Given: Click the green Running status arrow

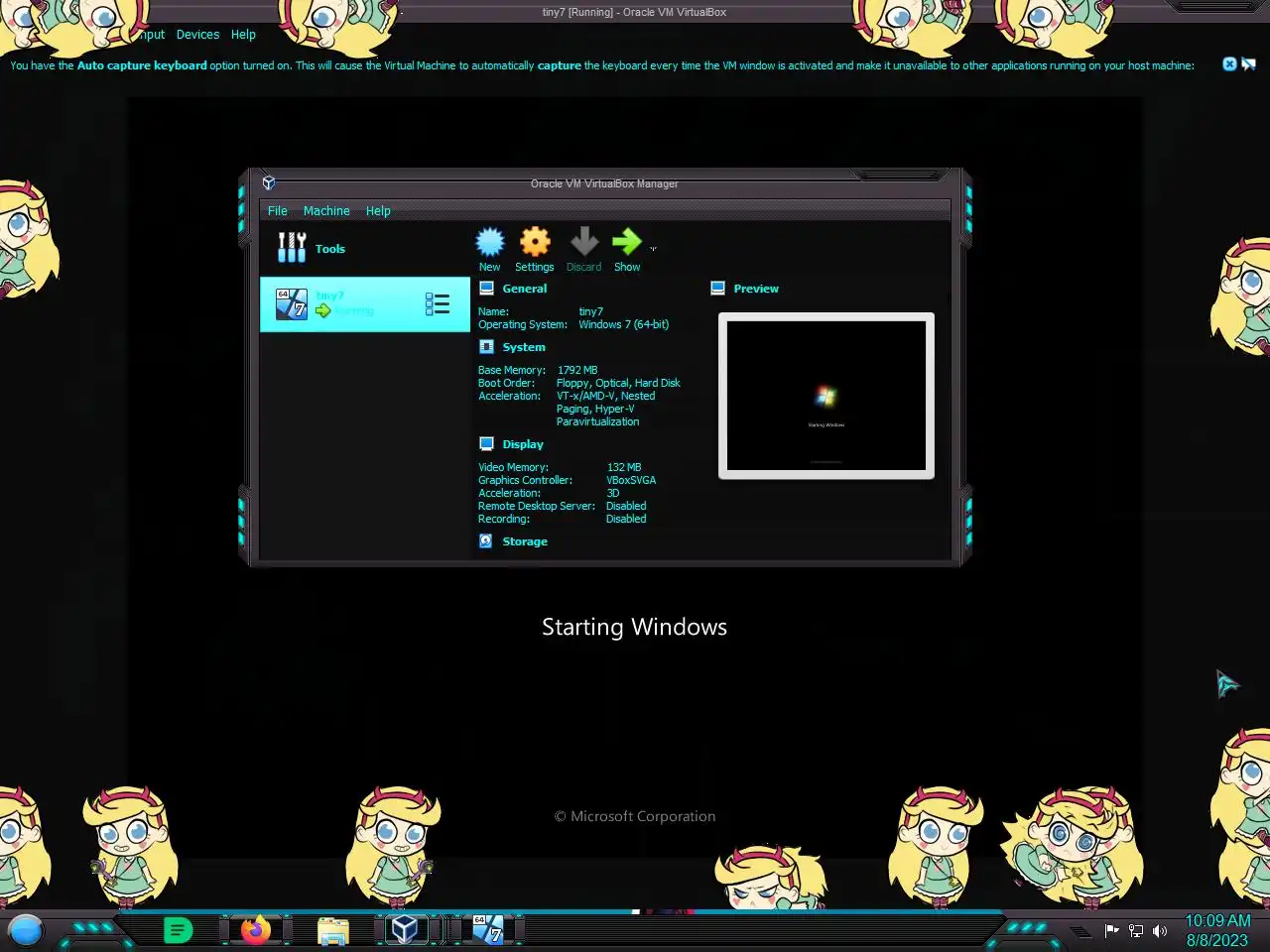Looking at the screenshot, I should coord(323,311).
